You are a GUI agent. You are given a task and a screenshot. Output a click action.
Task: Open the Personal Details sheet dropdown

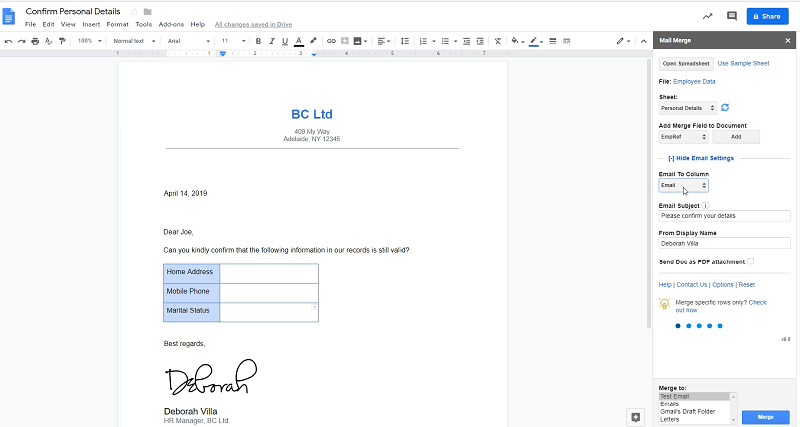(x=687, y=107)
